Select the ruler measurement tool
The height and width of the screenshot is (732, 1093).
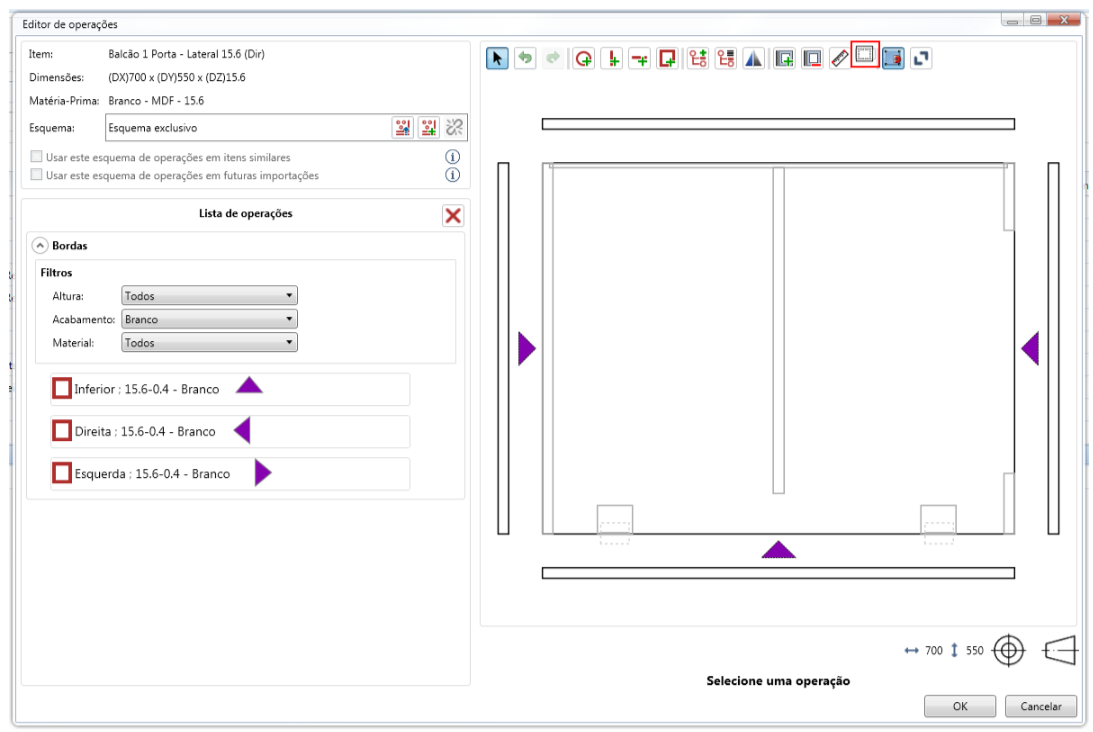[840, 58]
